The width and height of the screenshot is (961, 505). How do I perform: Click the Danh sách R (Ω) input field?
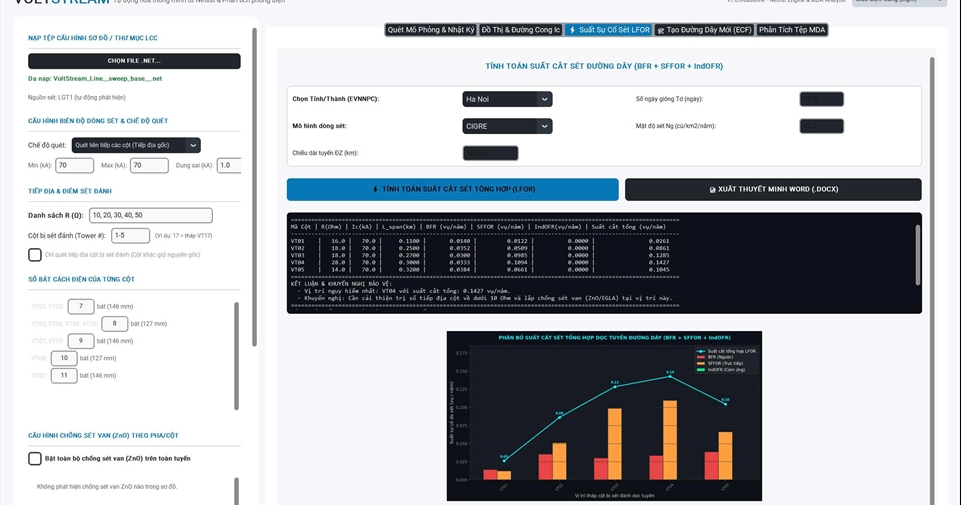(x=151, y=215)
